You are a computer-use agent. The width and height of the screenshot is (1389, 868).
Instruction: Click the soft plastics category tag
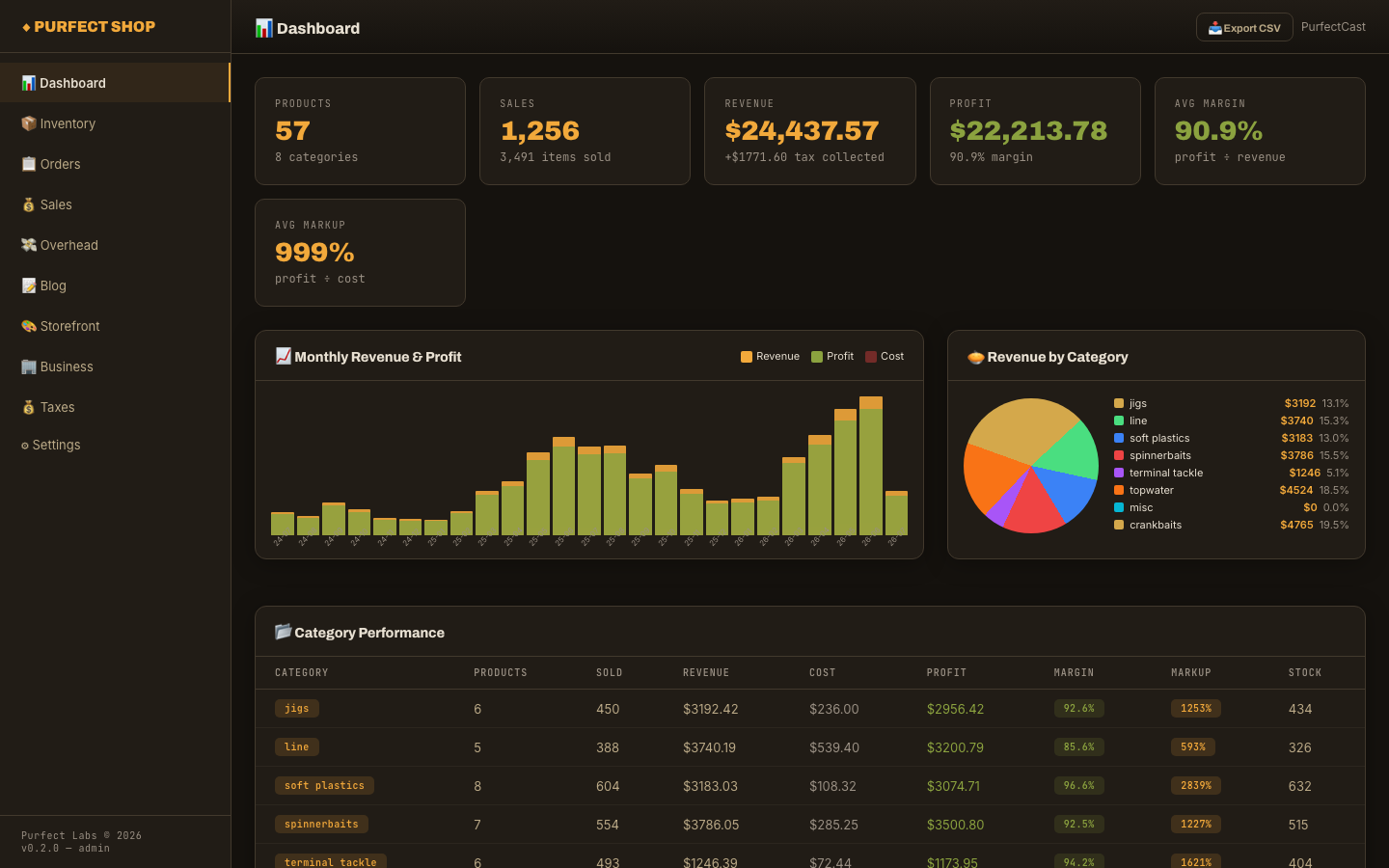[x=324, y=785]
